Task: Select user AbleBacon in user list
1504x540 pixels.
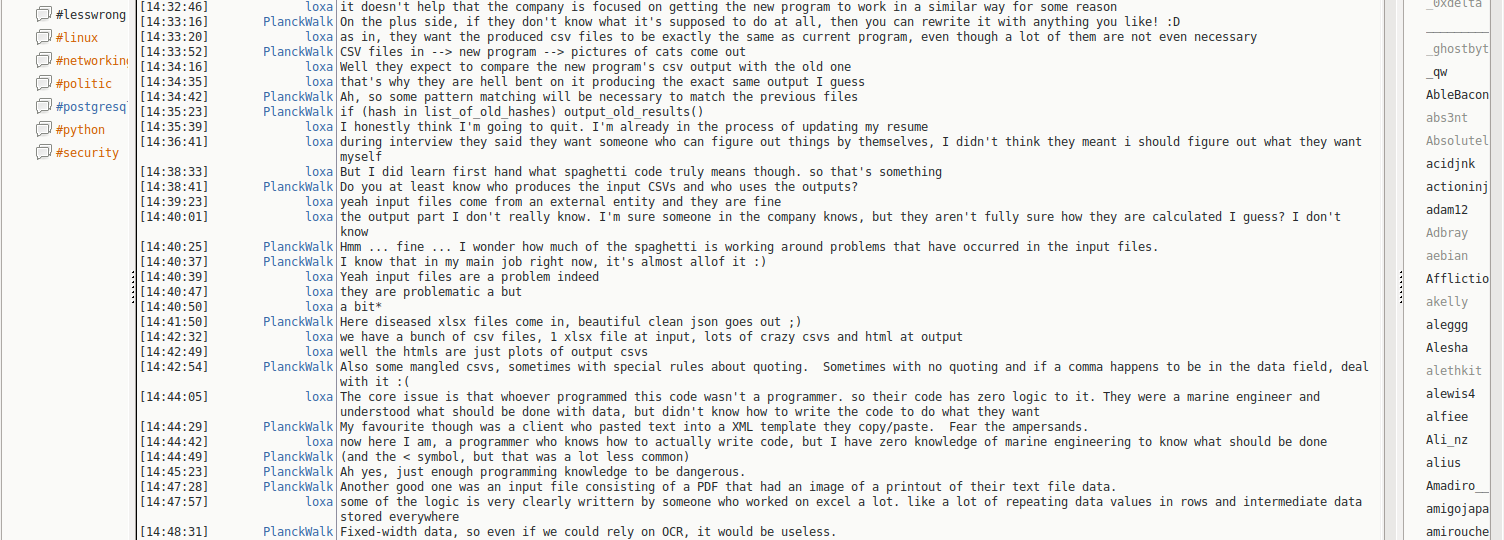Action: 1457,95
